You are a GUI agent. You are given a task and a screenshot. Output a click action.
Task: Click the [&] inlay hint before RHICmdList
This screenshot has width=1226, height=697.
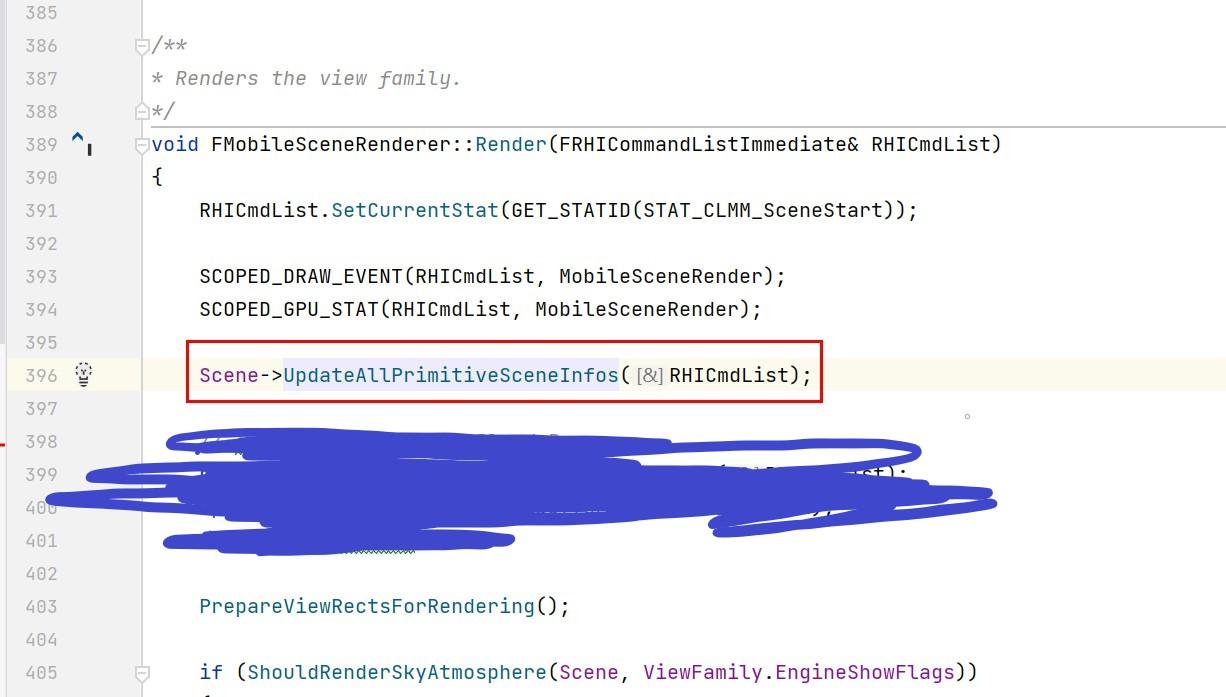tap(650, 376)
